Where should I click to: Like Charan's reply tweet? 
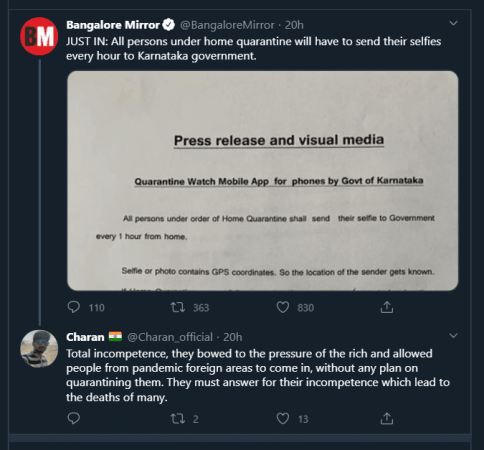coord(283,418)
